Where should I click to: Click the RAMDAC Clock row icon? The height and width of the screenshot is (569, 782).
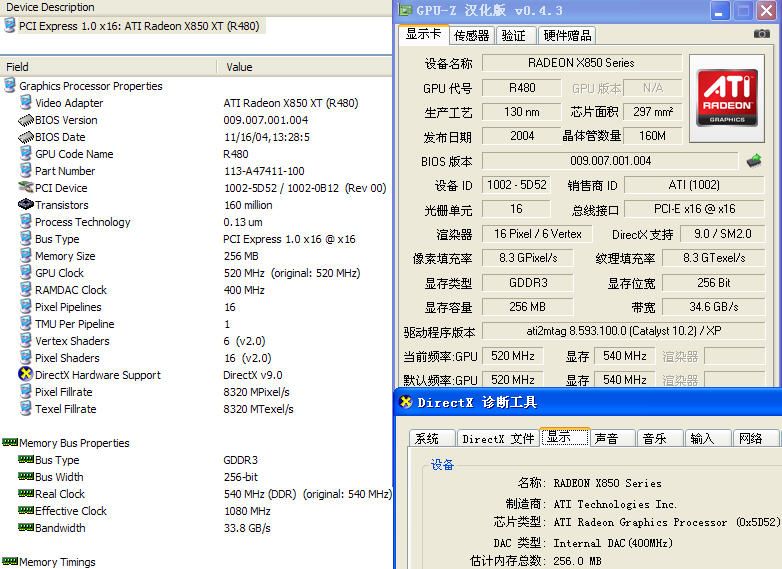click(26, 289)
